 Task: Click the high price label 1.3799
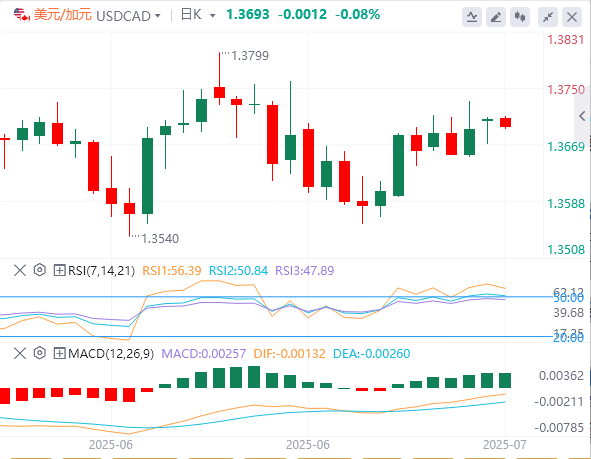[x=250, y=56]
